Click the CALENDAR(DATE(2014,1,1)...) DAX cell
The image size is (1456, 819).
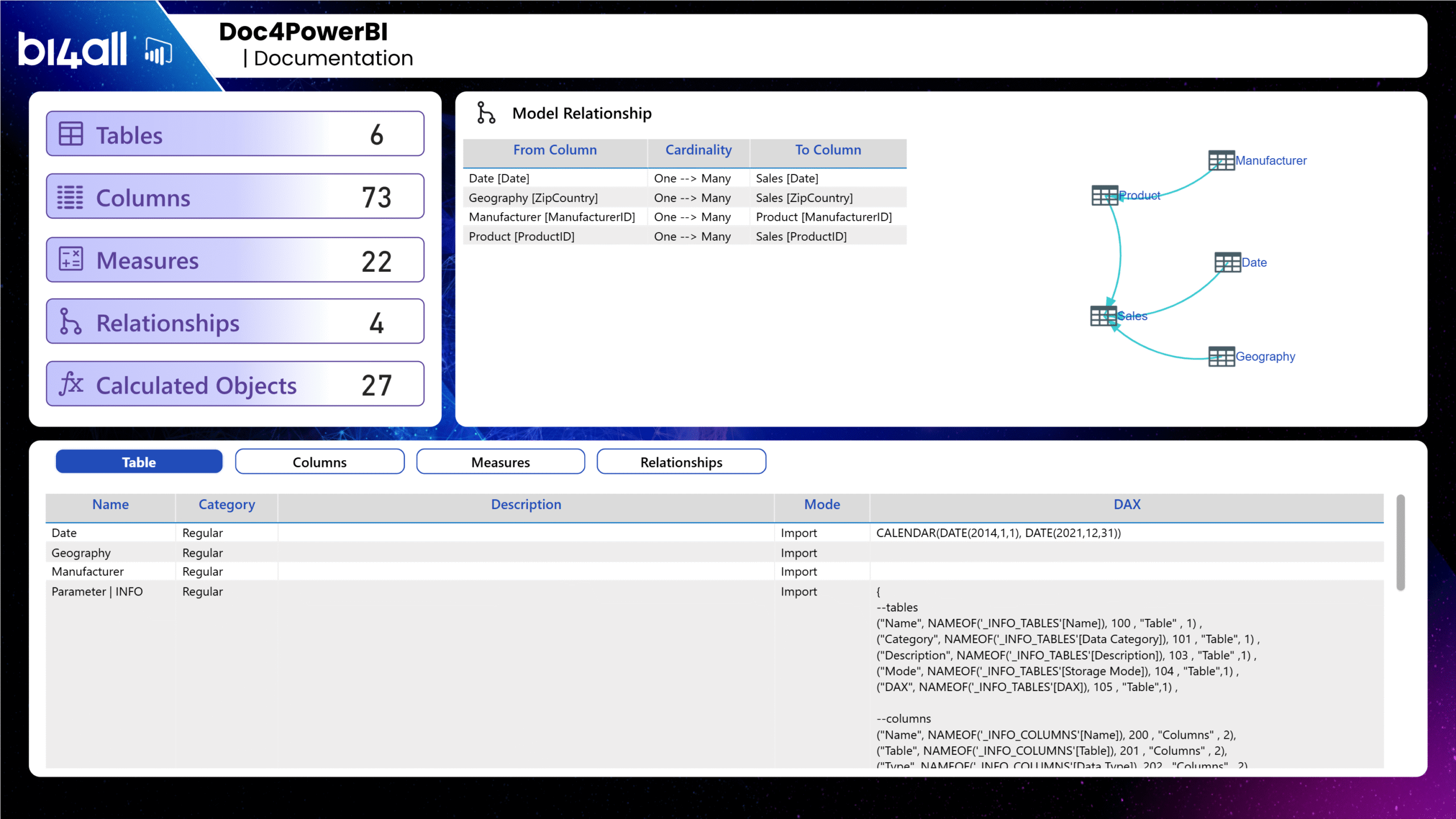pyautogui.click(x=1127, y=533)
